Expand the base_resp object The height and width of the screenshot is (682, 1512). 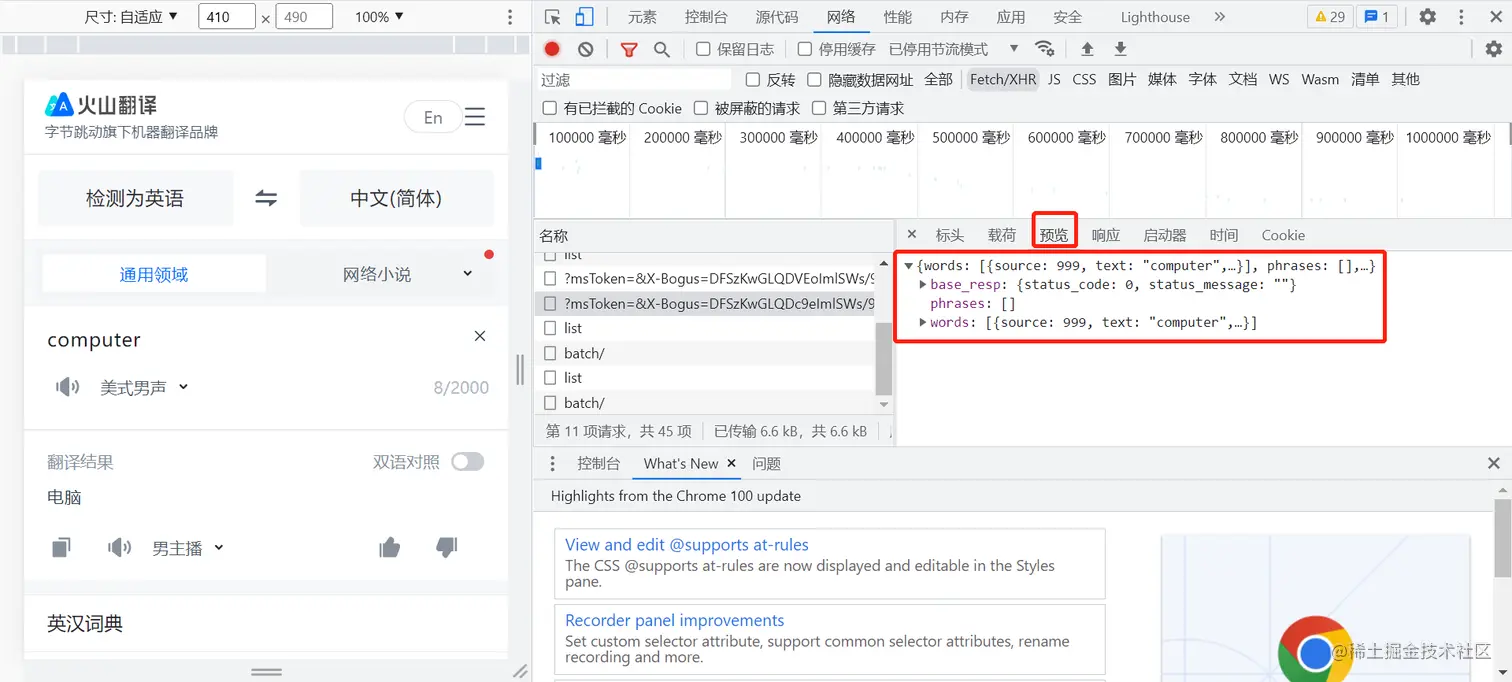click(923, 285)
